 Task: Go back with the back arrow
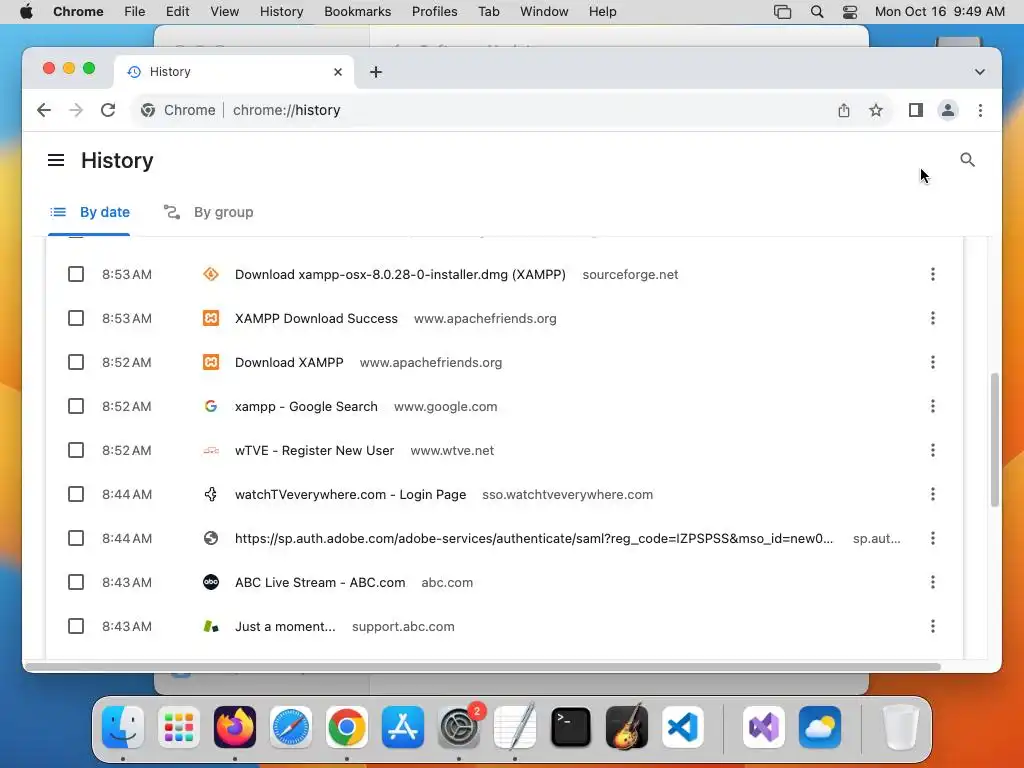click(44, 110)
